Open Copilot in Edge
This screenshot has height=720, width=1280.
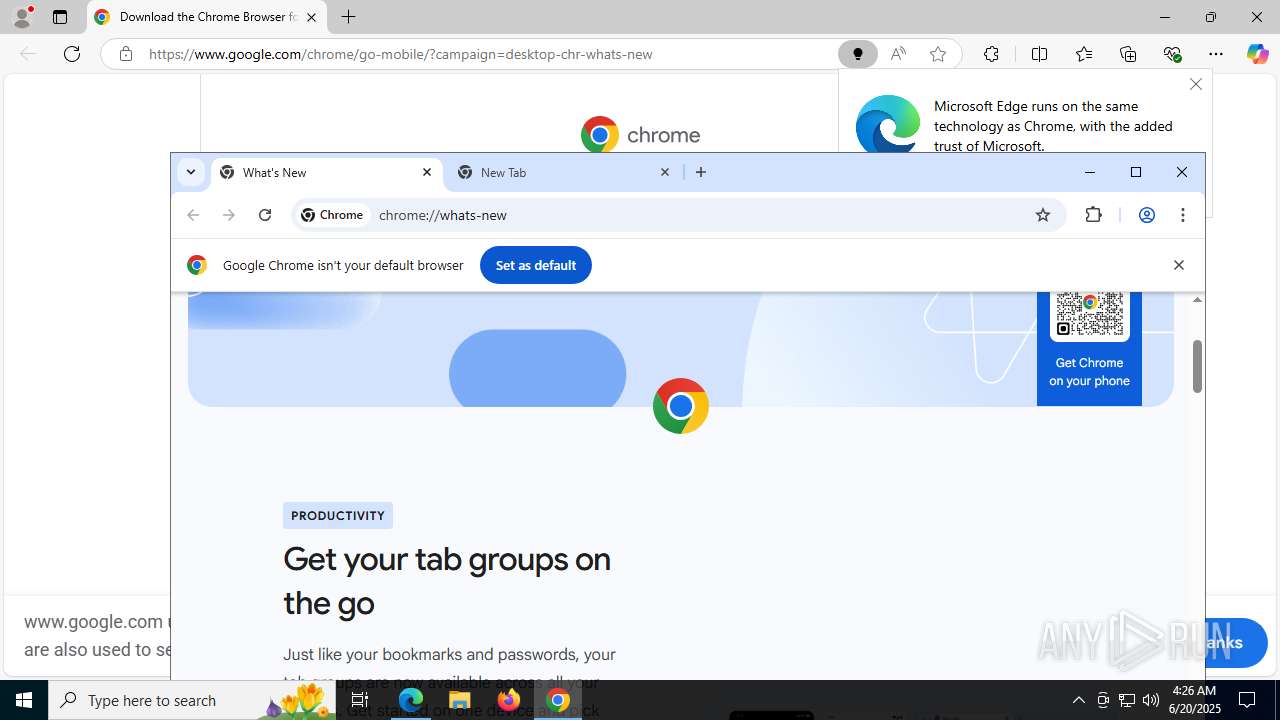pyautogui.click(x=1257, y=54)
